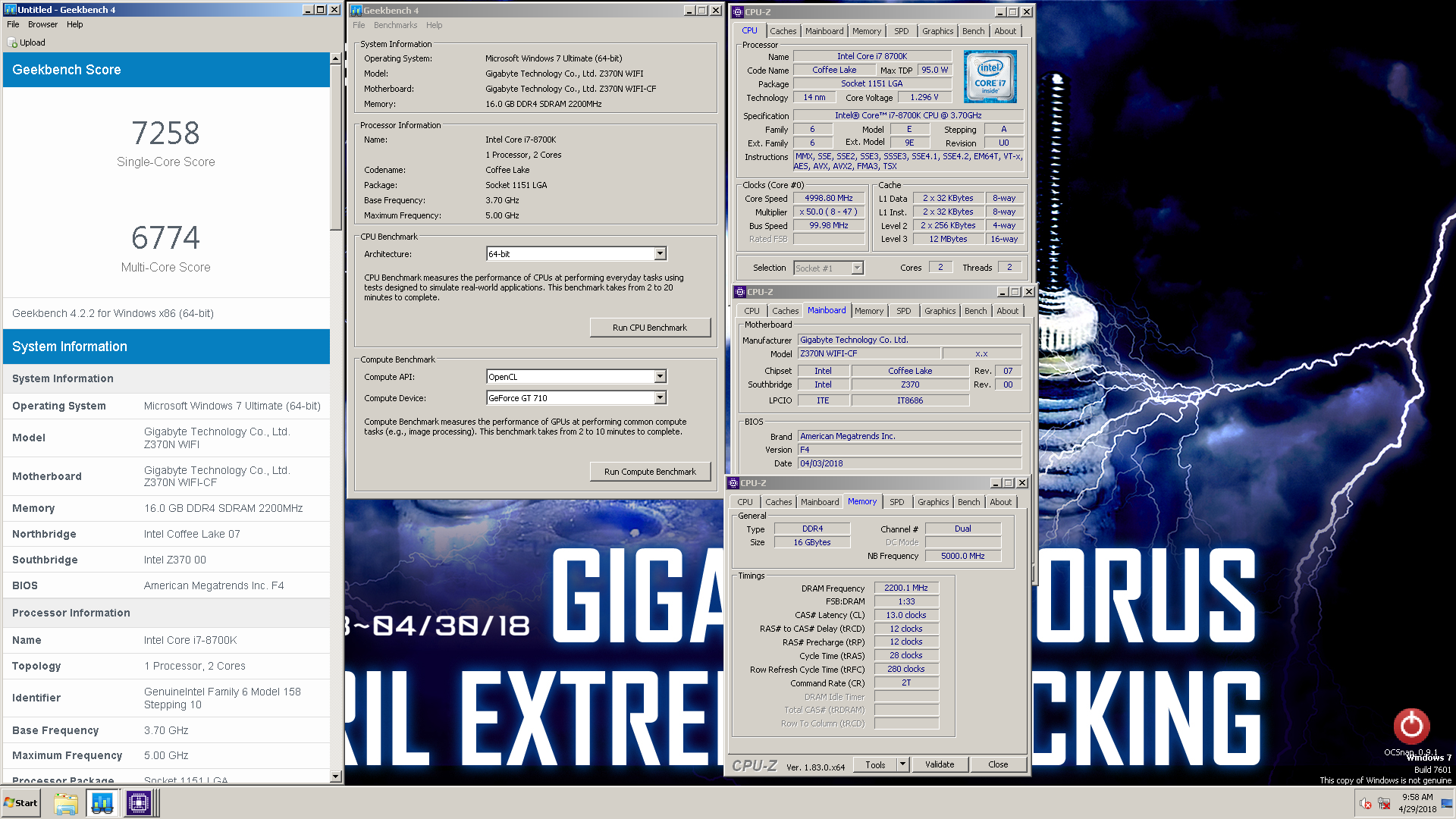Open Graphics tab in the Mainboard CPU-Z window
This screenshot has width=1456, height=819.
(940, 311)
